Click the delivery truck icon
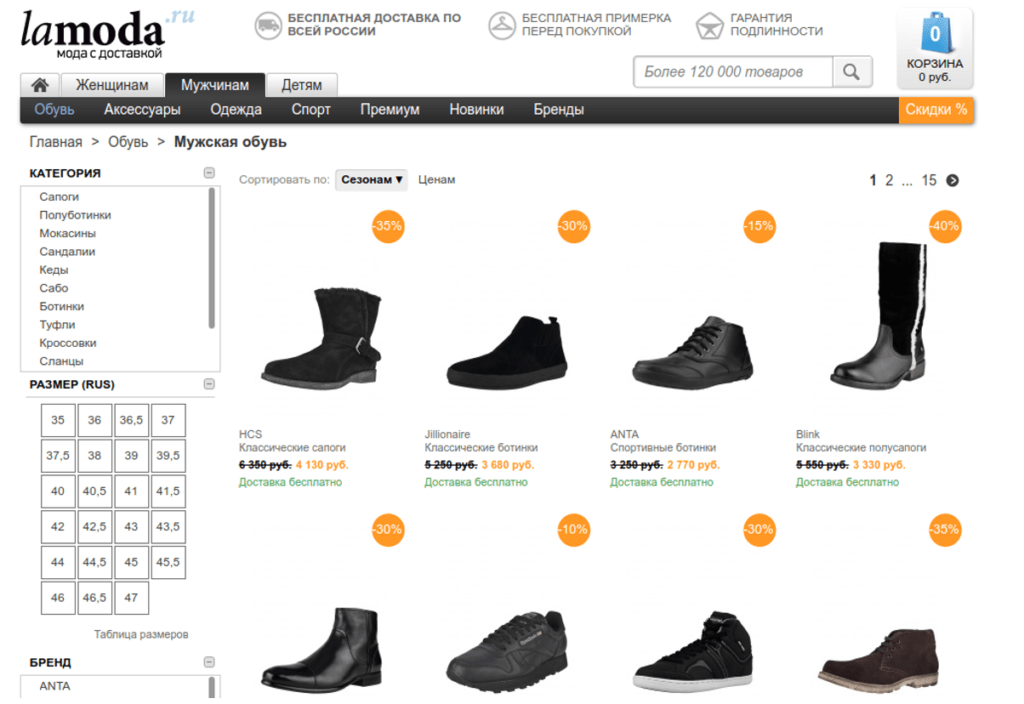The height and width of the screenshot is (704, 1024). (x=268, y=26)
